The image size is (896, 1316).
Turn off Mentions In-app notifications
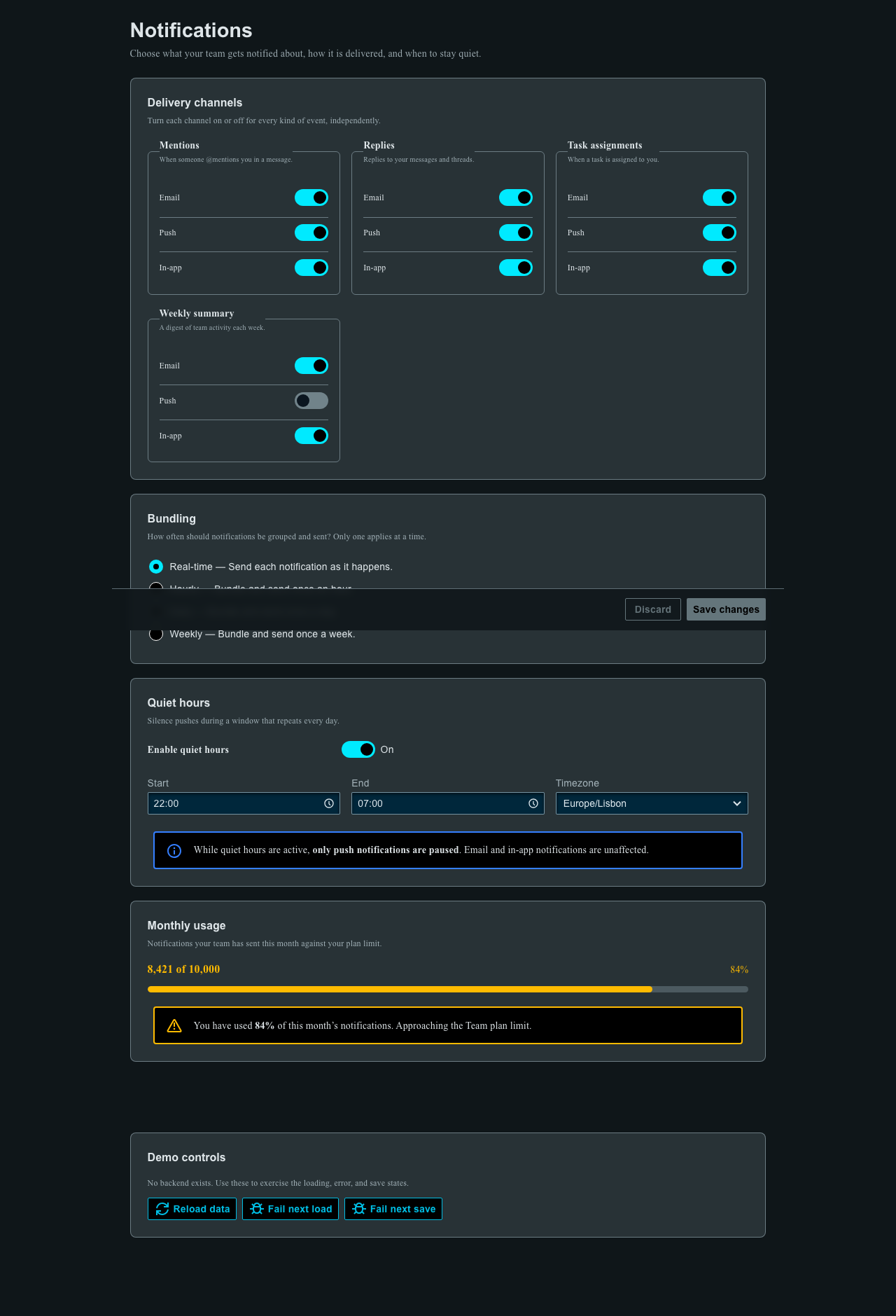click(311, 268)
